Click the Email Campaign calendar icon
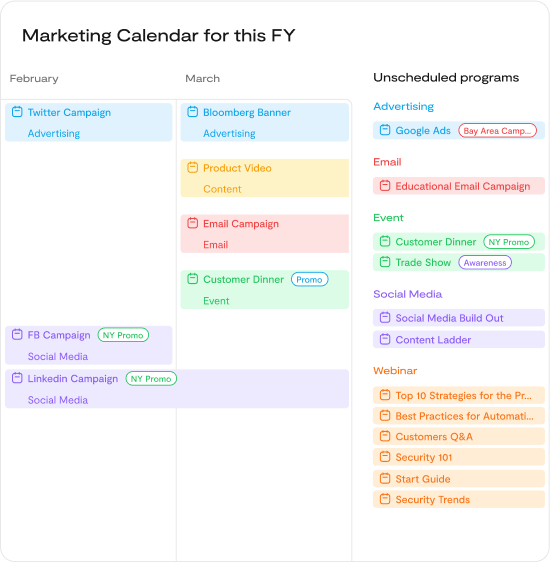The image size is (550, 562). [x=192, y=223]
